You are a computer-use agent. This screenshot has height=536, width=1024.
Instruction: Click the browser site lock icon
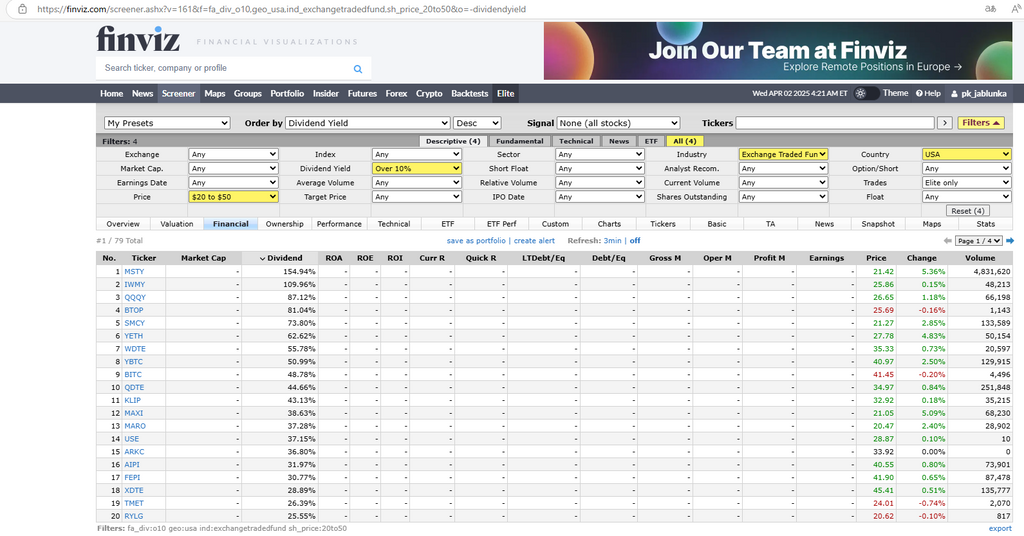24,8
